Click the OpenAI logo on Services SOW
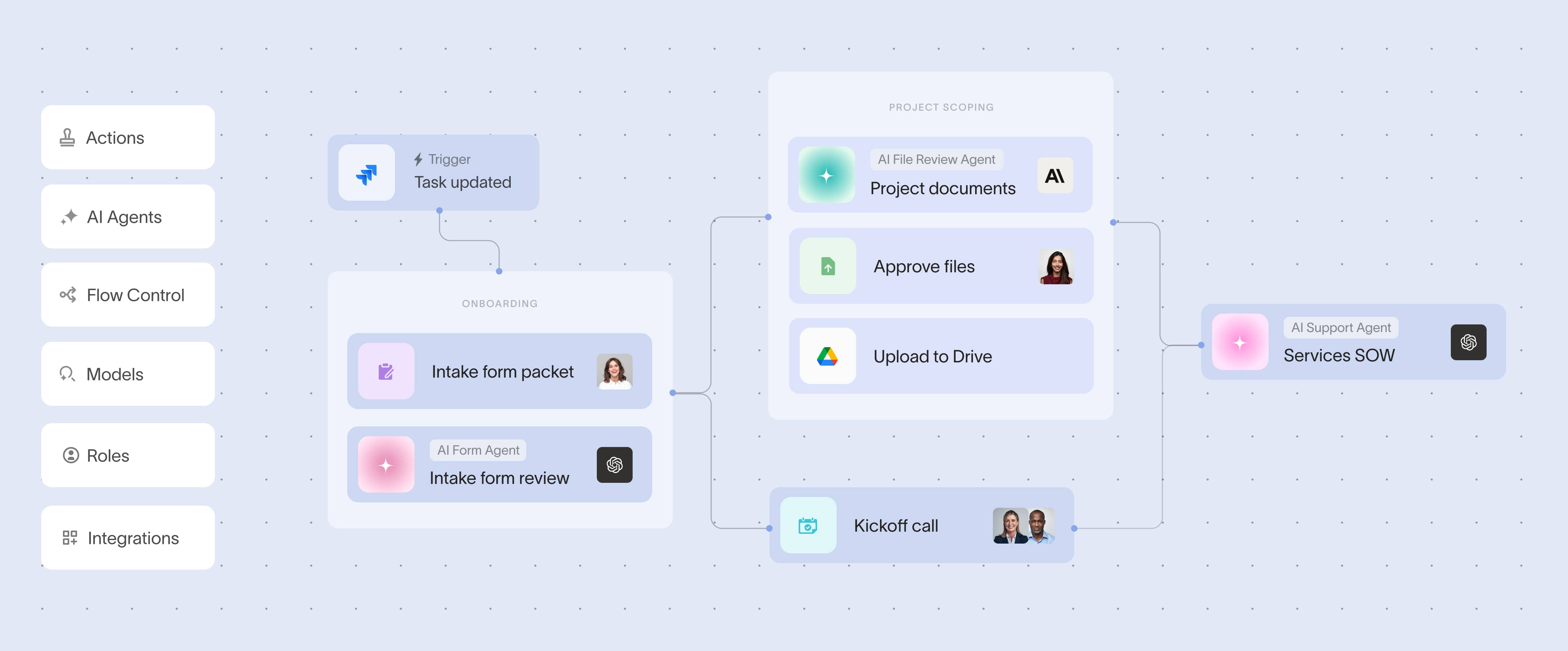The width and height of the screenshot is (1568, 651). click(x=1467, y=342)
